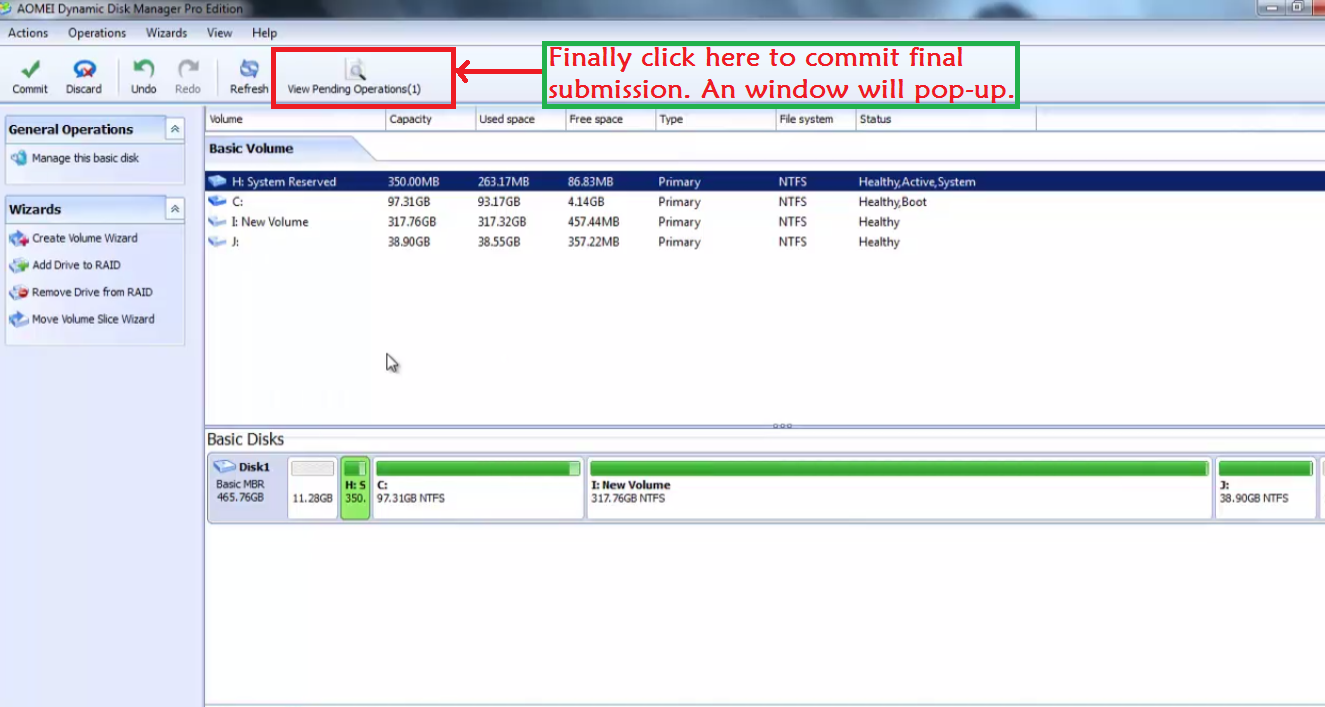
Task: Collapse the General Operations panel
Action: point(175,129)
